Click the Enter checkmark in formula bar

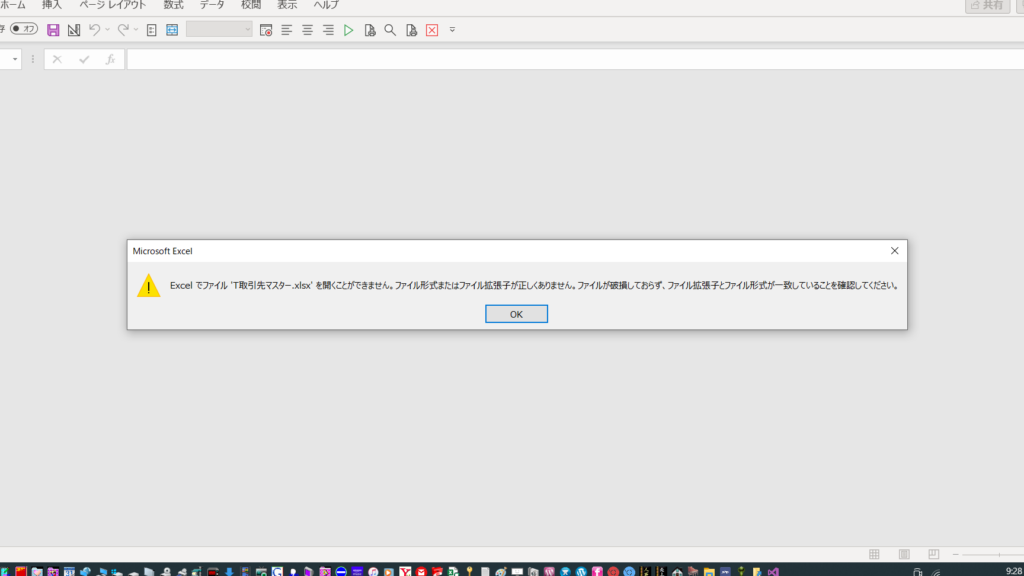84,59
